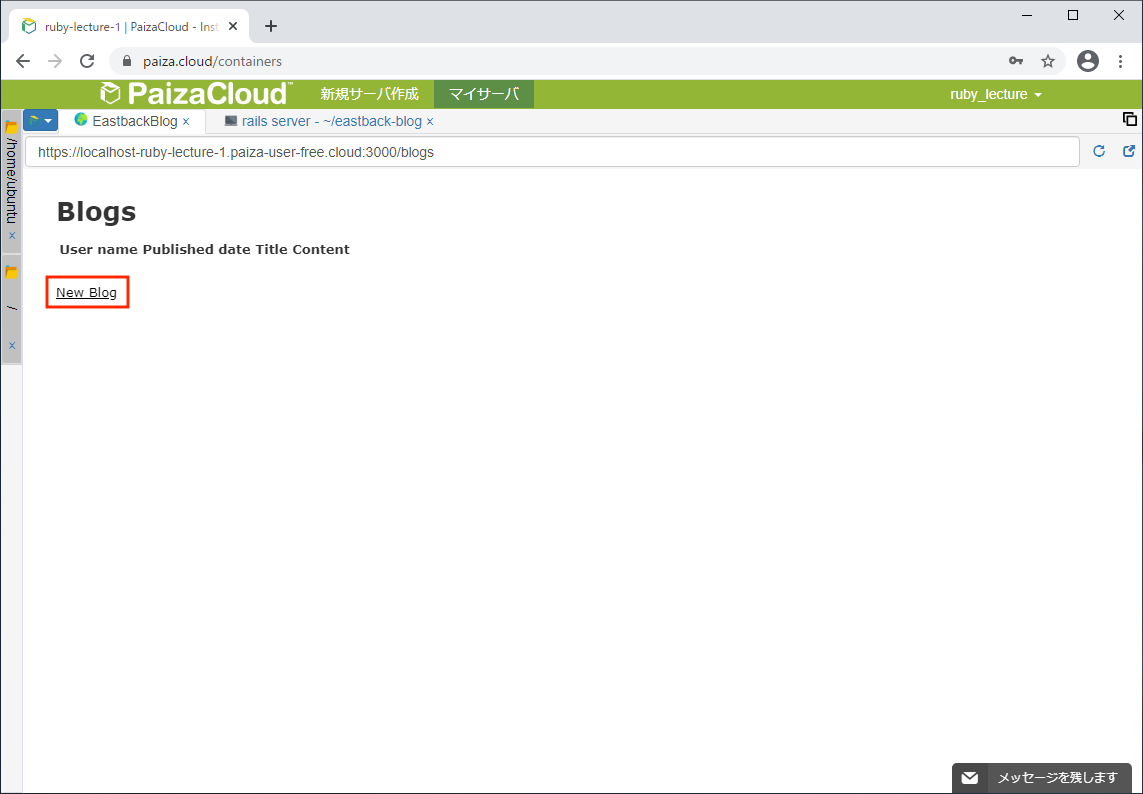Select the ruby-lecture-1 PaizaCloud browser tab
Image resolution: width=1143 pixels, height=794 pixels.
pos(129,26)
